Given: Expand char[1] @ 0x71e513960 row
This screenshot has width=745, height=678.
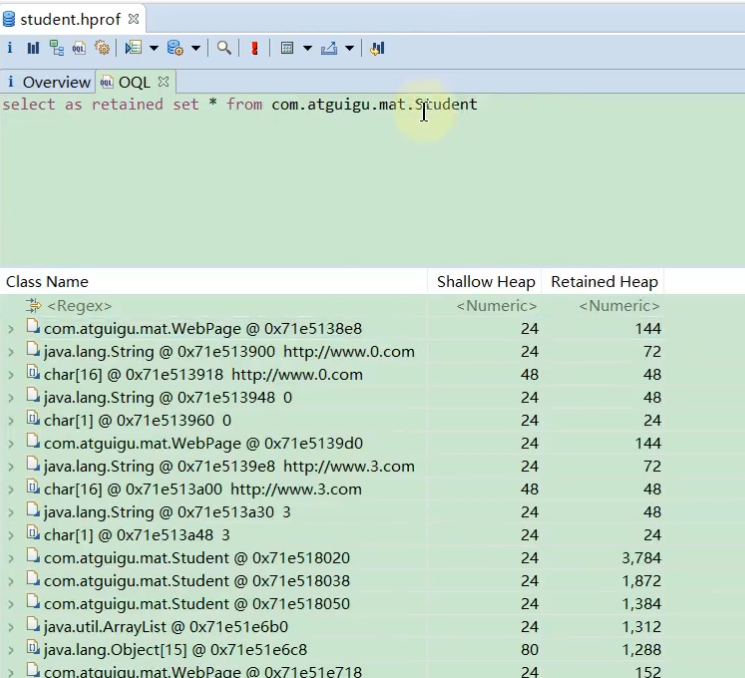Looking at the screenshot, I should tap(11, 421).
